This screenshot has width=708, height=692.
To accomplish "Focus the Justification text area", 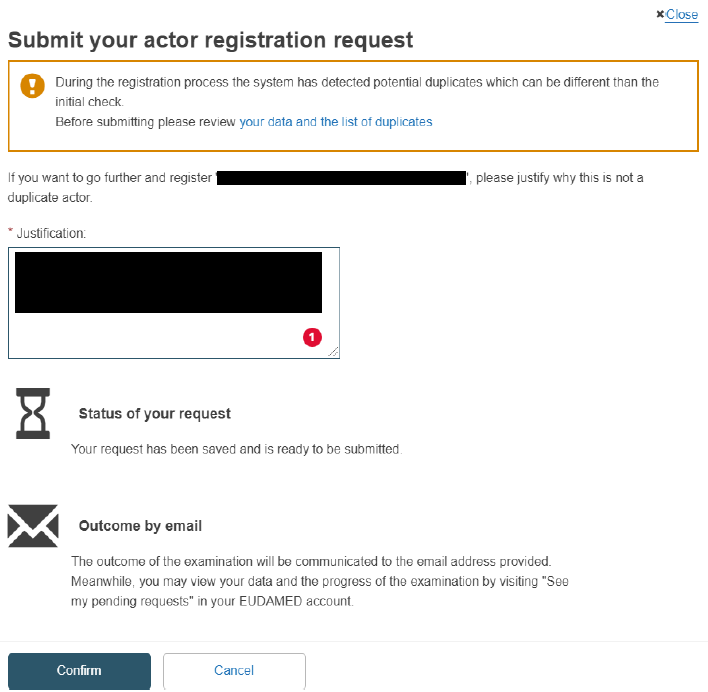I will click(x=174, y=303).
